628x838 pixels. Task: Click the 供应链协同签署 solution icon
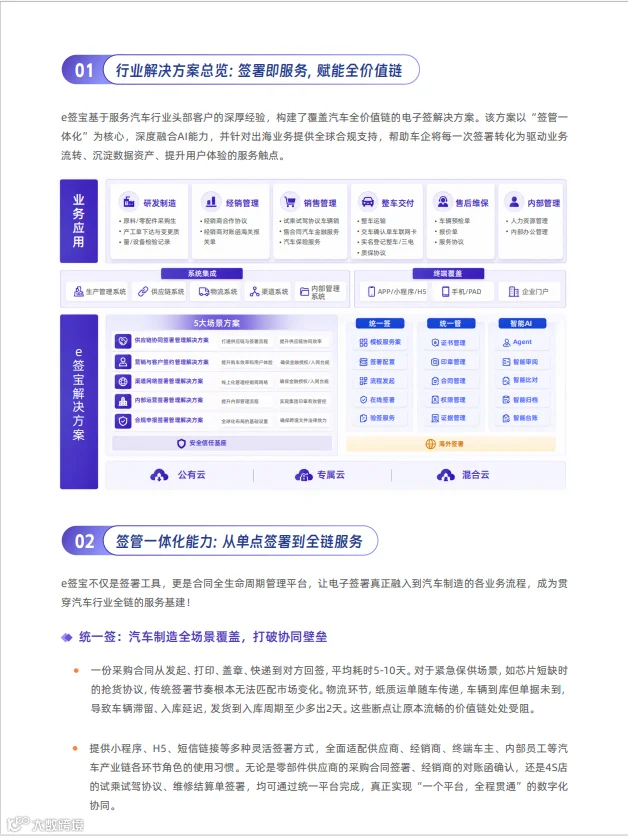pos(123,340)
